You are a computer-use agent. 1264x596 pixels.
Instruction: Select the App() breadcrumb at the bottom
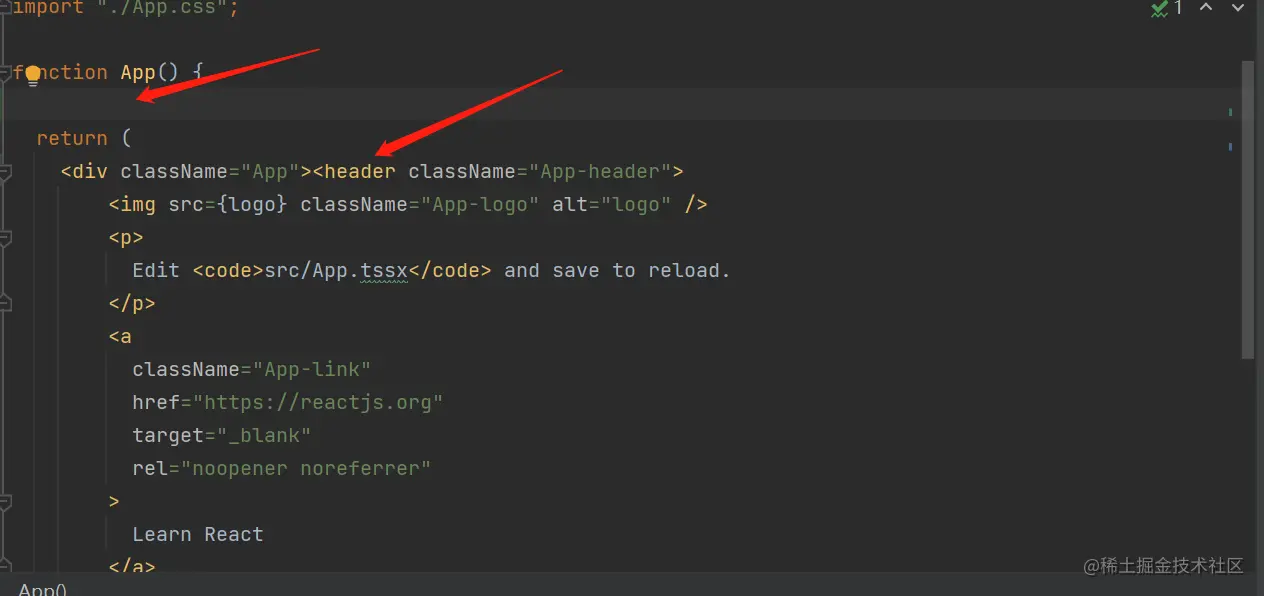pos(42,589)
